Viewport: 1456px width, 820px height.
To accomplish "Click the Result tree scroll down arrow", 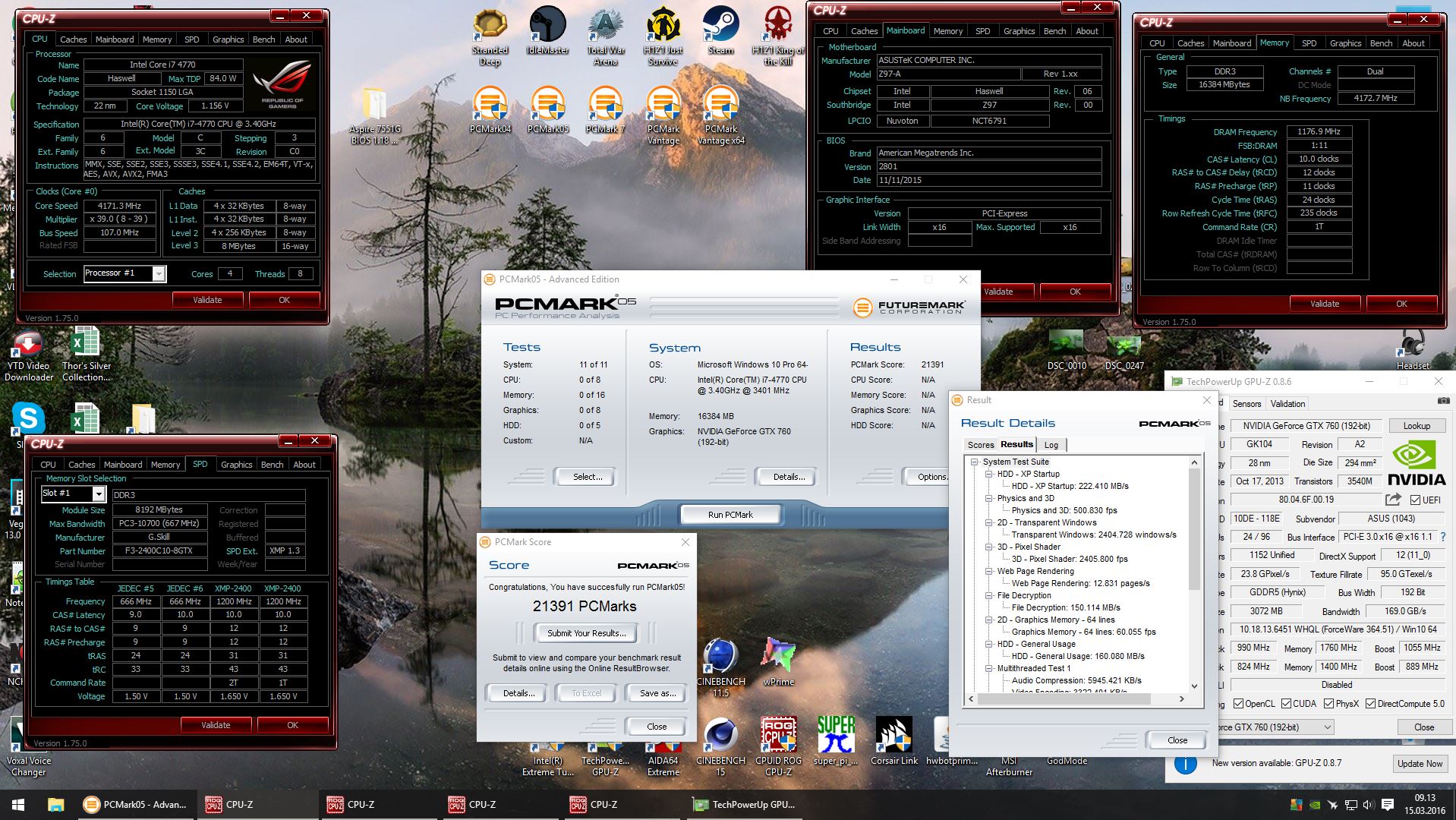I will pyautogui.click(x=1194, y=686).
